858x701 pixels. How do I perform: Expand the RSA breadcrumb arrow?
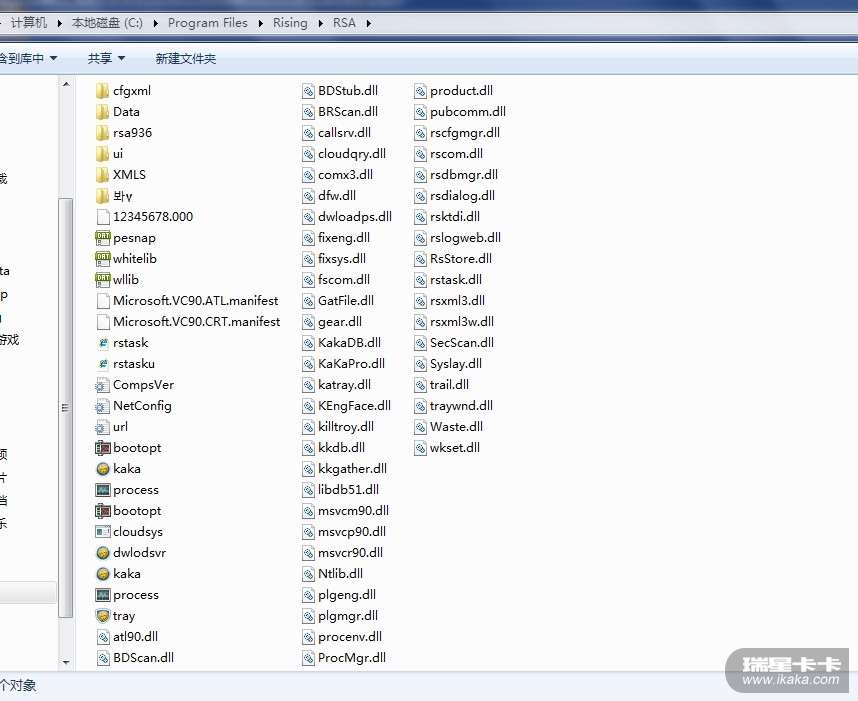coord(369,24)
